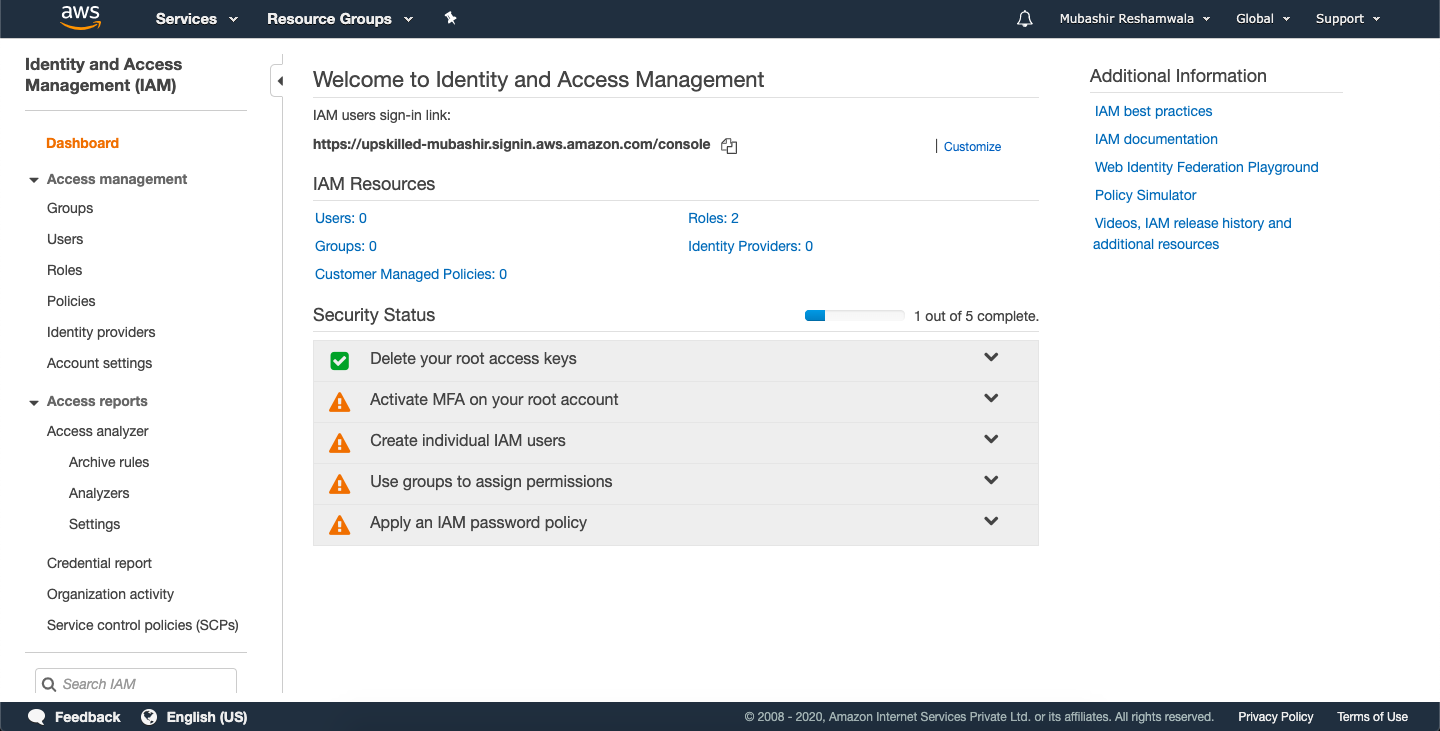Open IAM best practices link
The height and width of the screenshot is (731, 1440).
pyautogui.click(x=1153, y=111)
